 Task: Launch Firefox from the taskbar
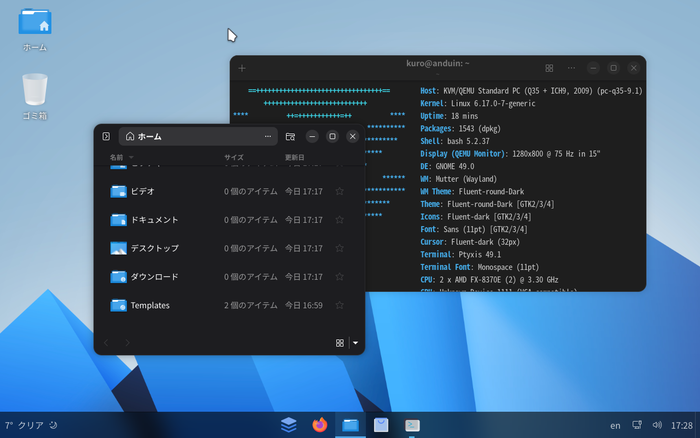tap(320, 425)
